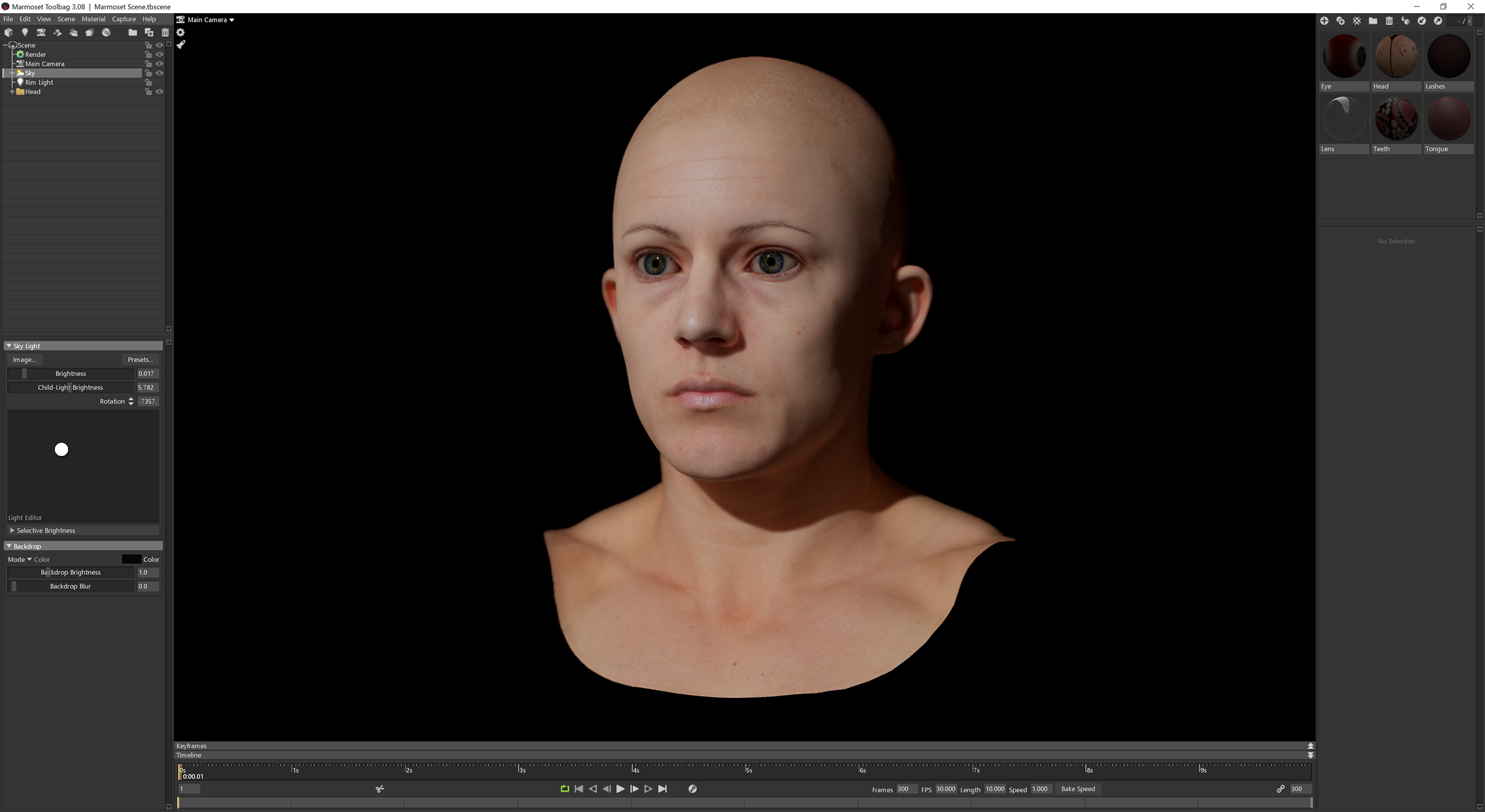1485x812 pixels.
Task: Select the add light bulb icon
Action: [x=25, y=33]
